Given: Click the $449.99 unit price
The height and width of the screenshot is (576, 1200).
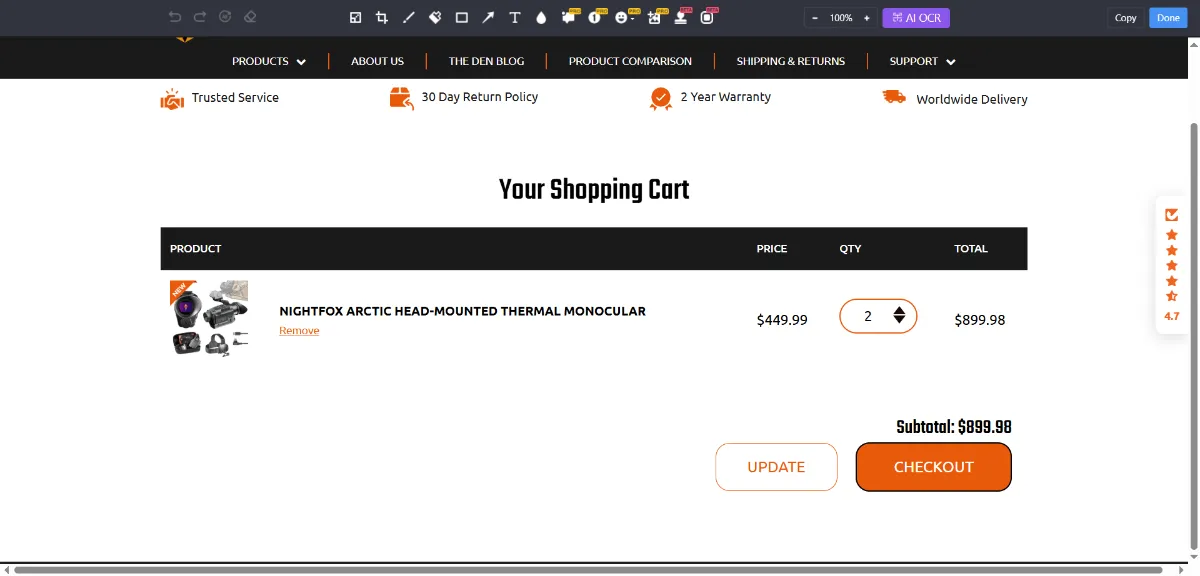Looking at the screenshot, I should [782, 320].
